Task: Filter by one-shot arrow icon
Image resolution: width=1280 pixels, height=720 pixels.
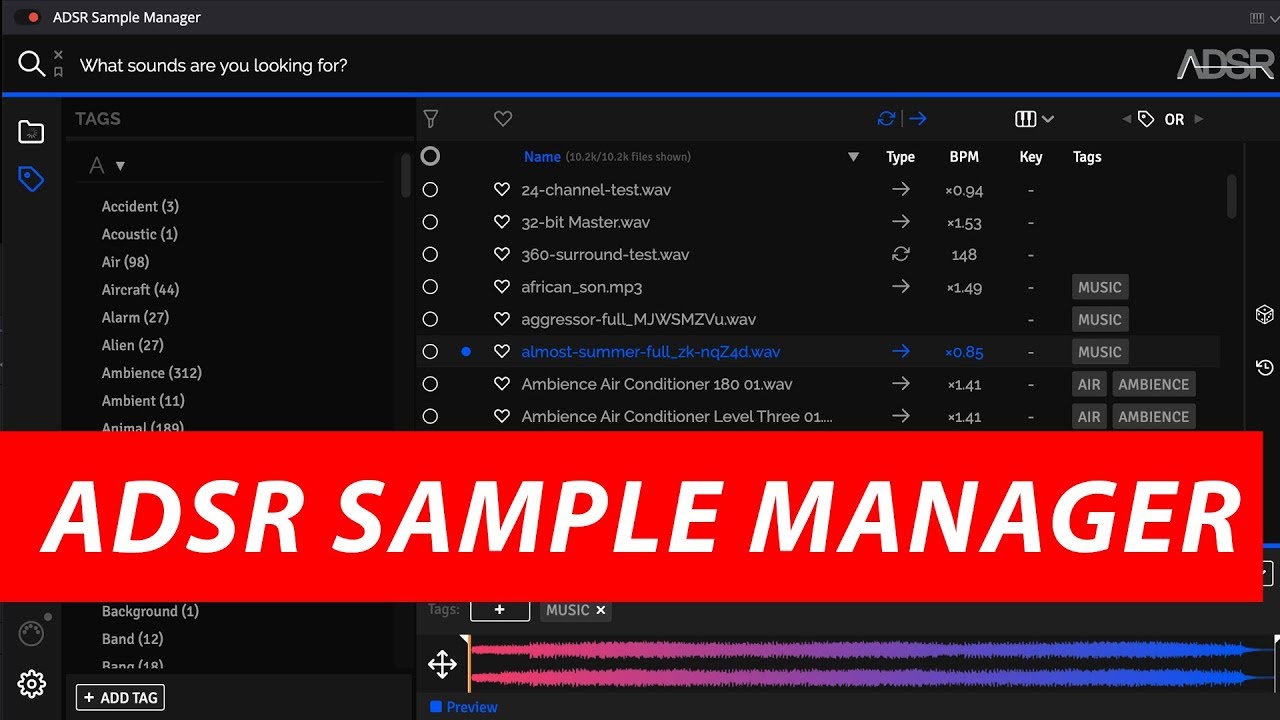Action: click(918, 119)
